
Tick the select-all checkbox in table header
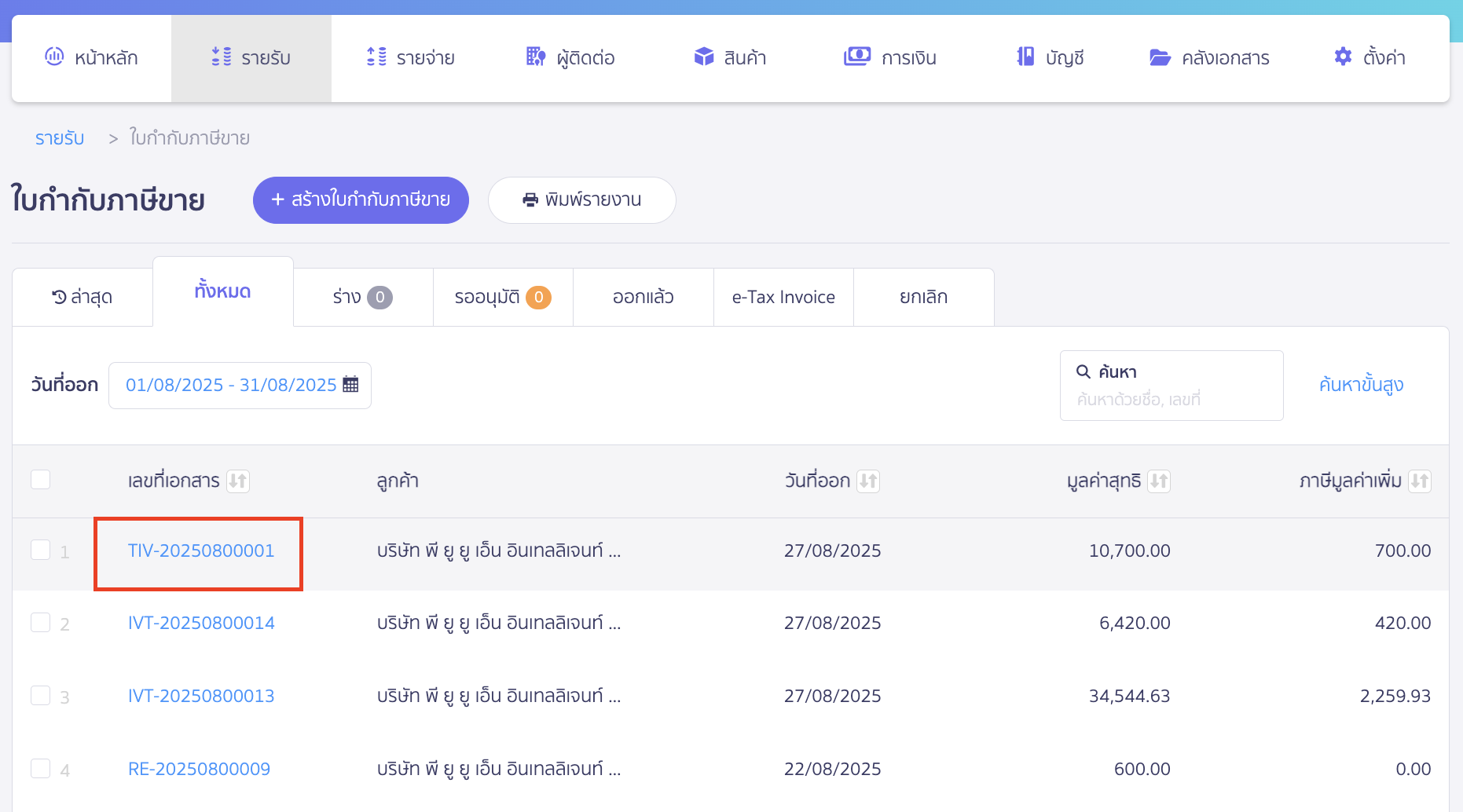(x=40, y=480)
